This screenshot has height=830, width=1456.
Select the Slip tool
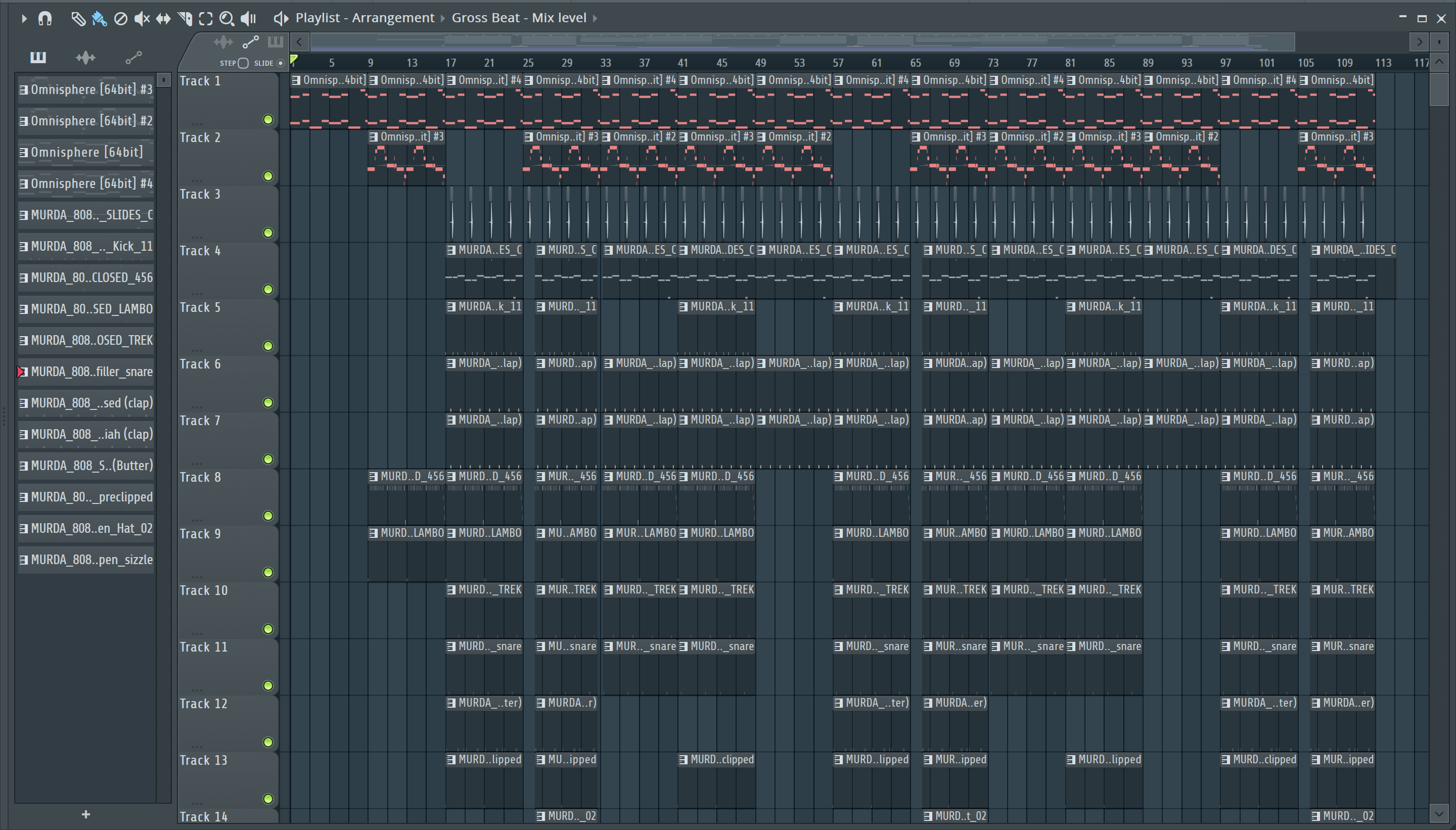pos(163,18)
